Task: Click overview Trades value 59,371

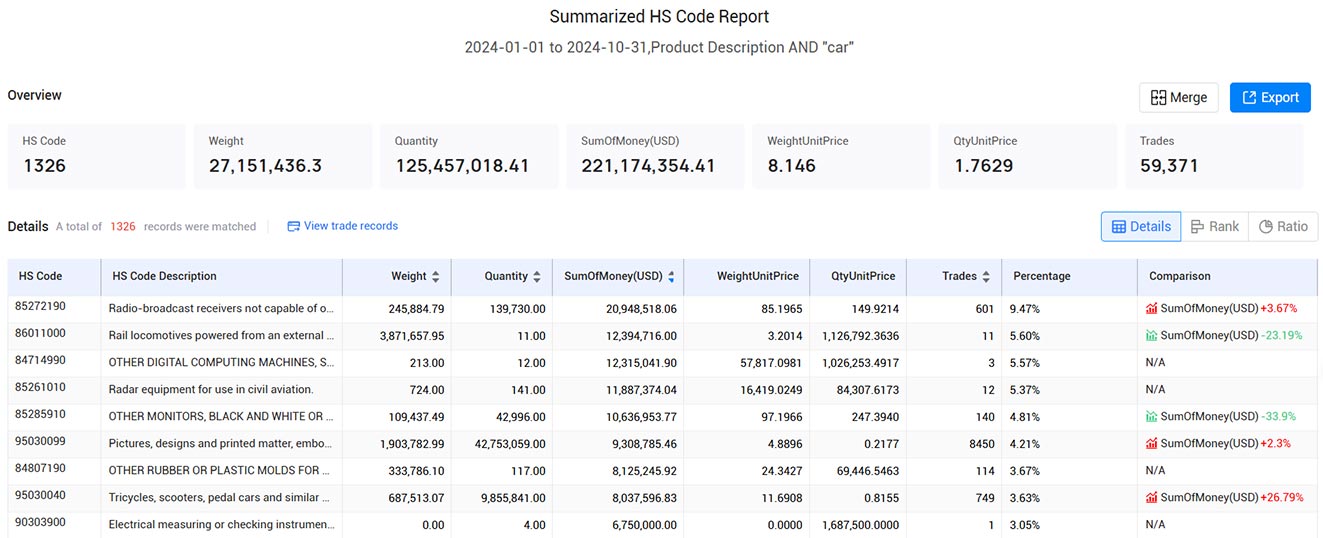Action: click(x=1168, y=166)
